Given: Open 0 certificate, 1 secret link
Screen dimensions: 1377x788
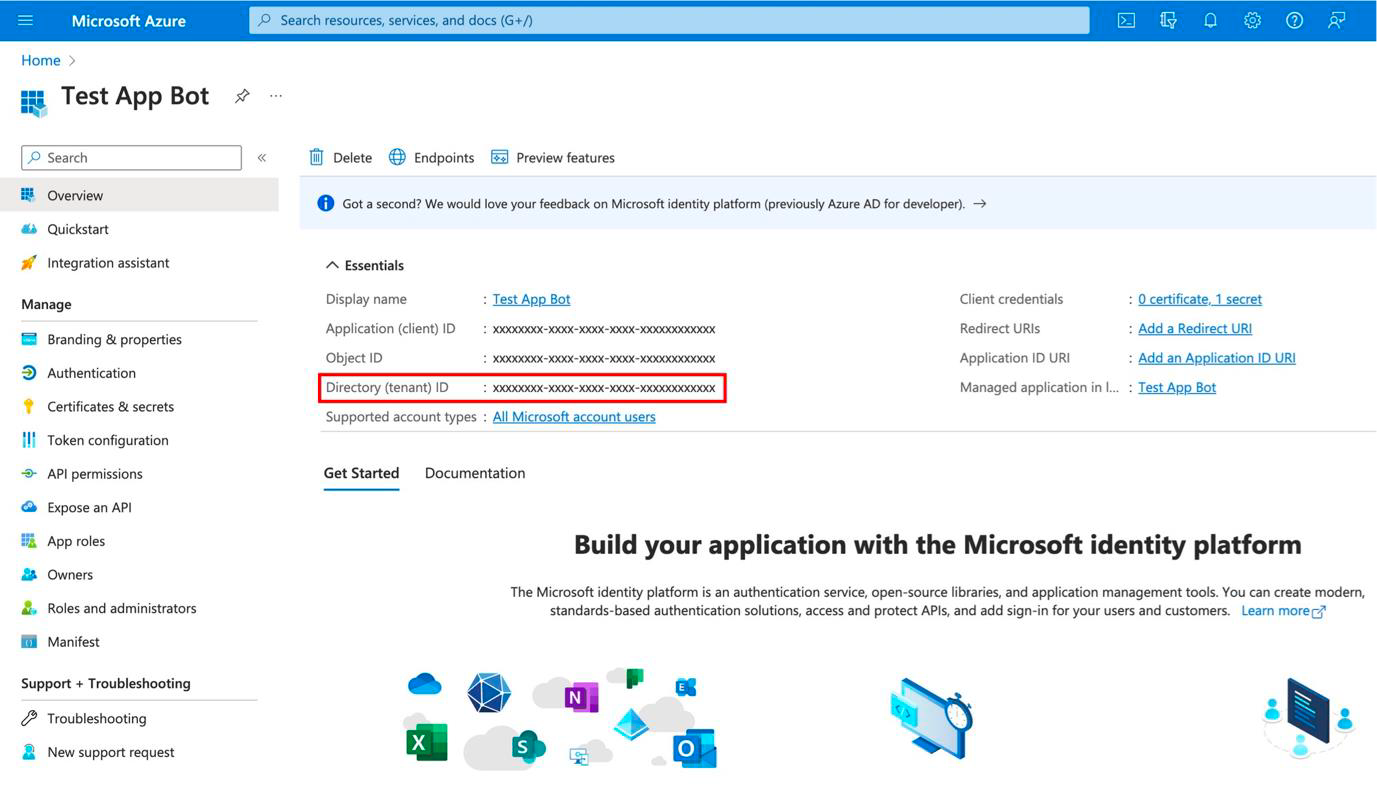Looking at the screenshot, I should click(x=1200, y=299).
